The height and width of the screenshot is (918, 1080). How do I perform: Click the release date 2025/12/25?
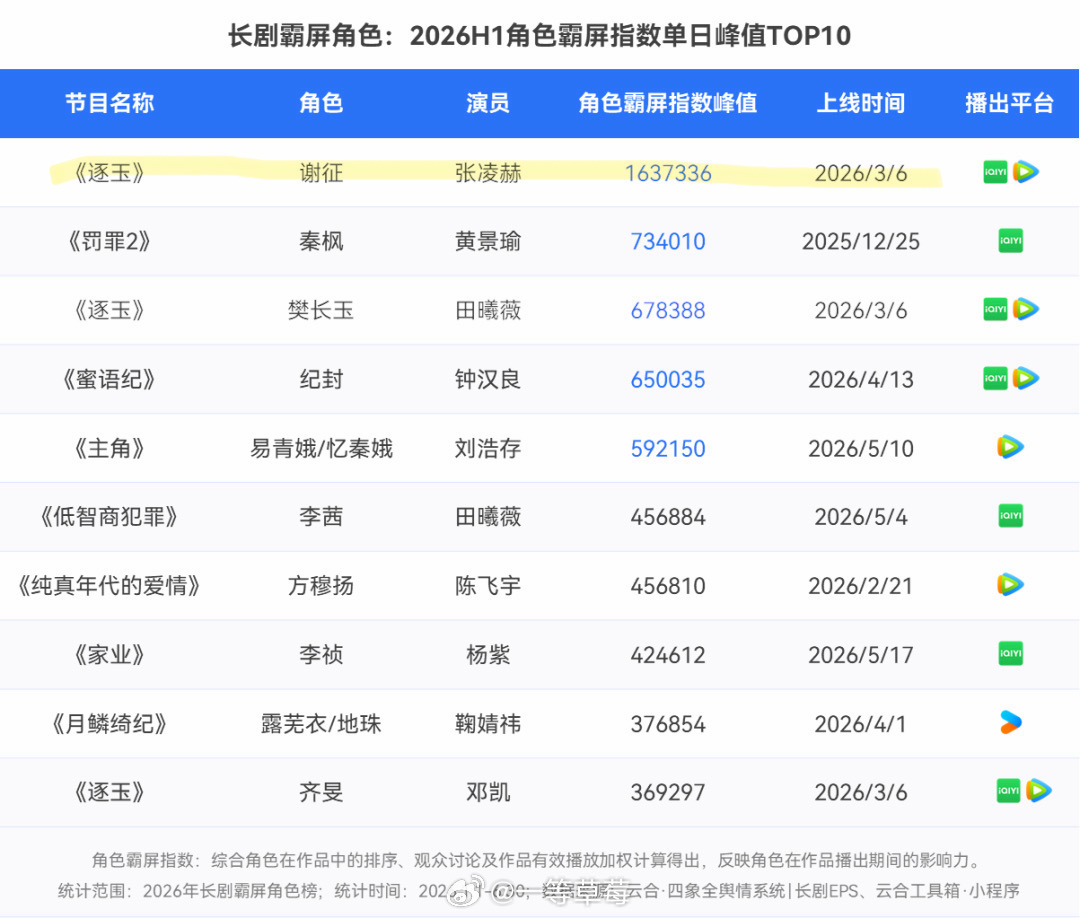tap(860, 242)
